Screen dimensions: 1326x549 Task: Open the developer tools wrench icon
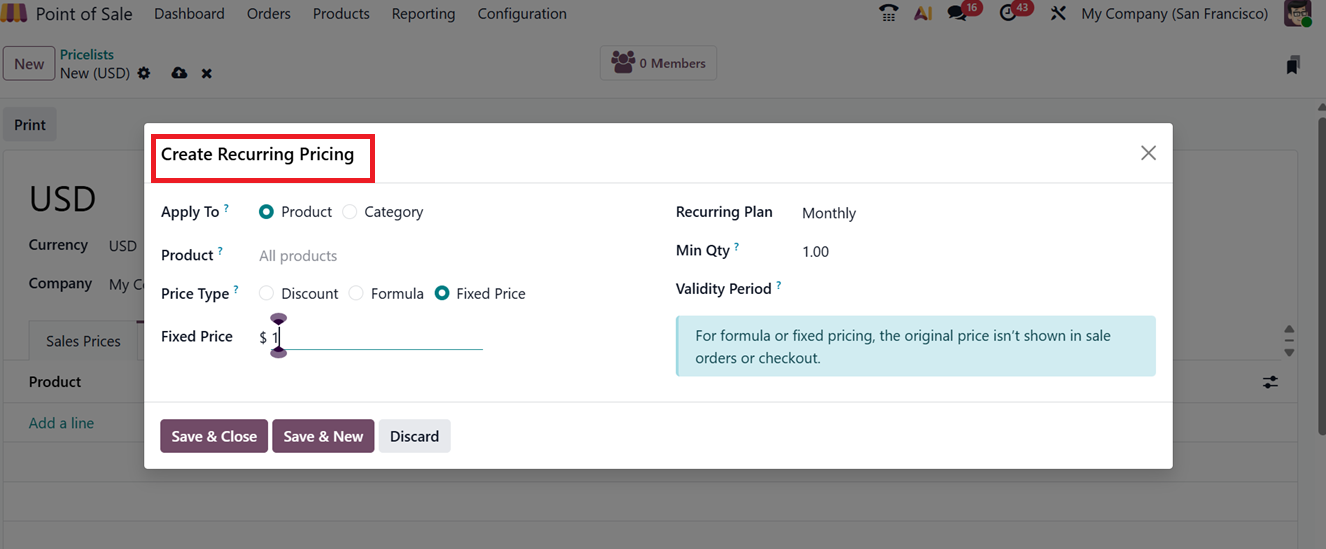[1058, 14]
